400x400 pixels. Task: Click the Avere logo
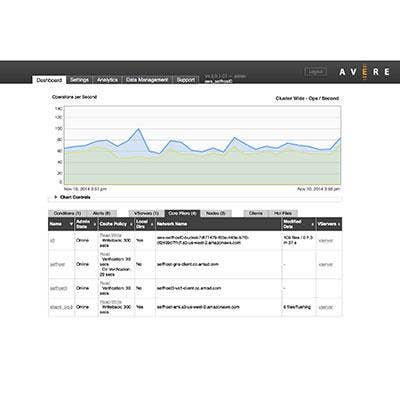[364, 71]
